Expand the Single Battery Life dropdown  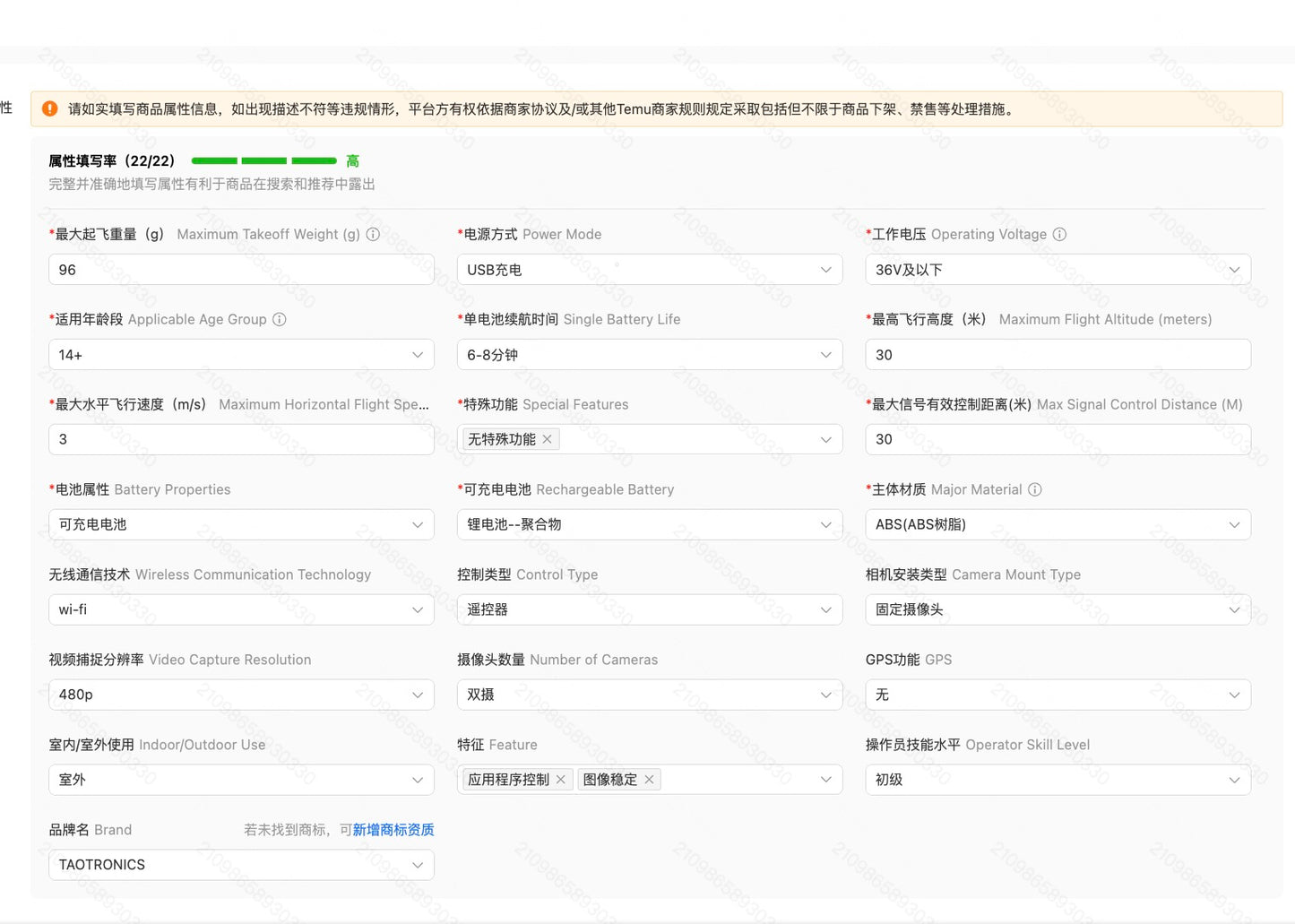point(650,355)
